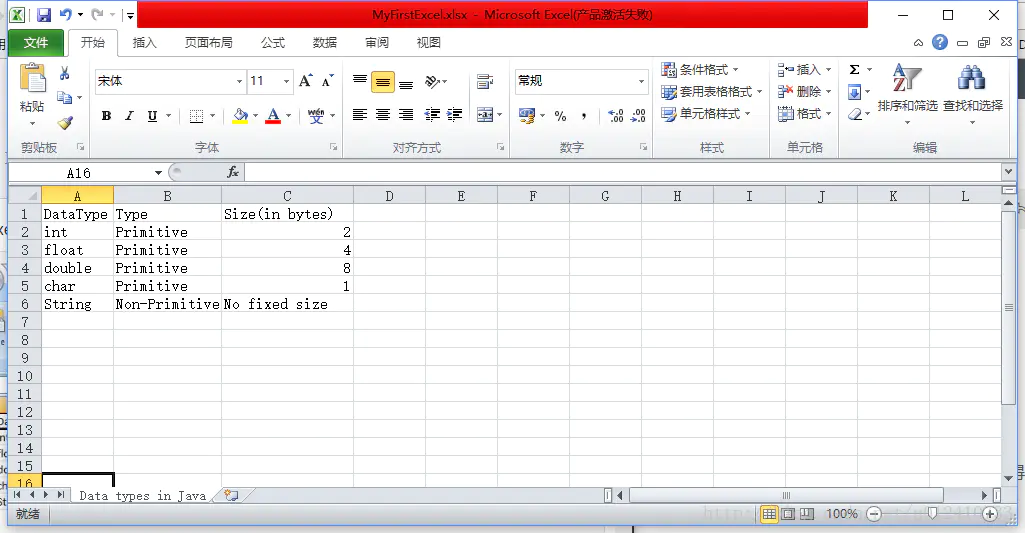Click the merge and center icon
Image resolution: width=1025 pixels, height=533 pixels.
coord(485,115)
